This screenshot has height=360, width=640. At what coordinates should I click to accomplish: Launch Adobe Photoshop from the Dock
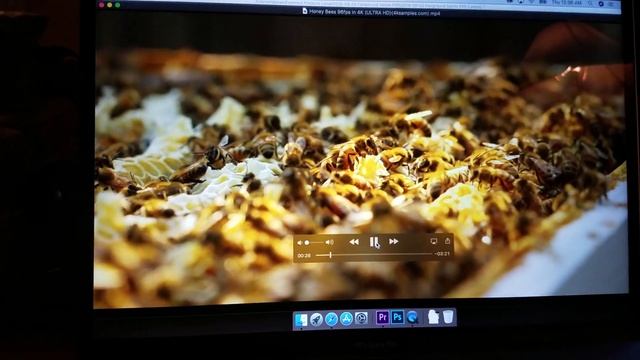[397, 317]
